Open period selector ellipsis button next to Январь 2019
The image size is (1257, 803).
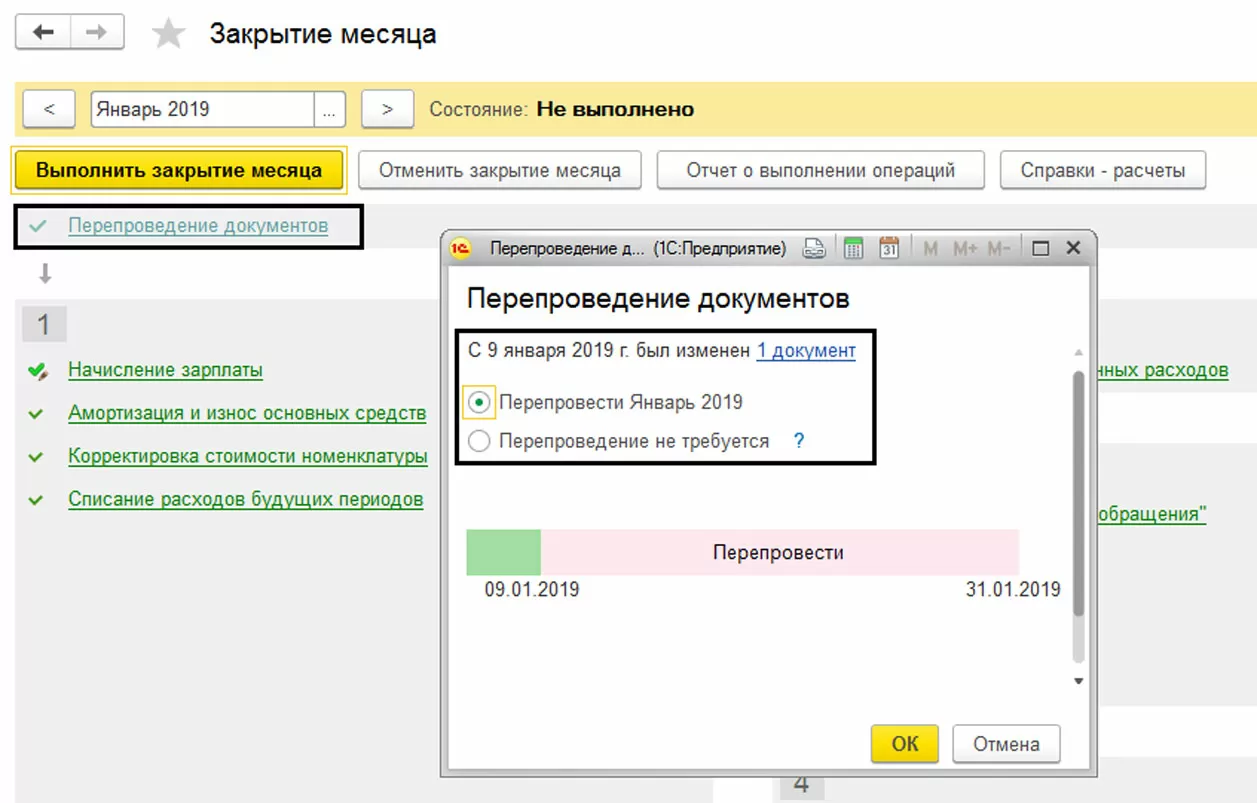tap(329, 110)
